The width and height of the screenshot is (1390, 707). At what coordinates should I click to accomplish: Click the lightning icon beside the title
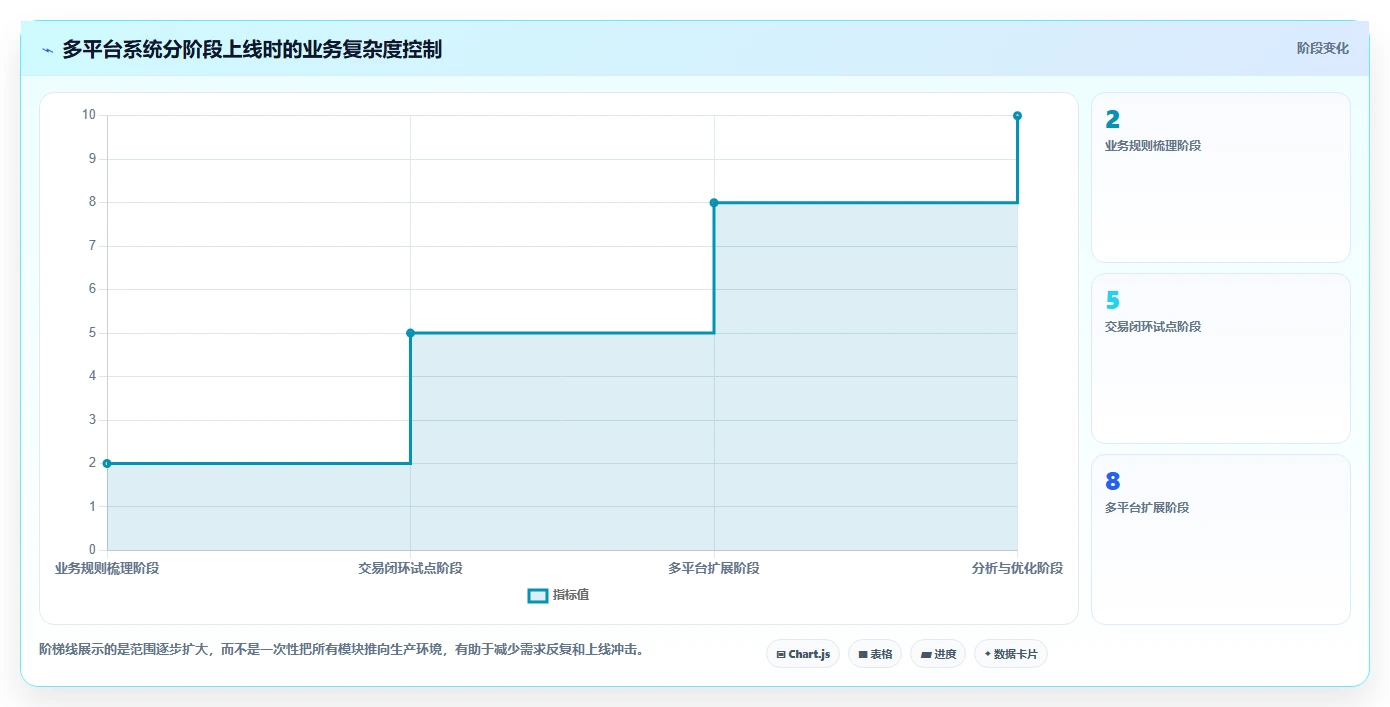[47, 49]
